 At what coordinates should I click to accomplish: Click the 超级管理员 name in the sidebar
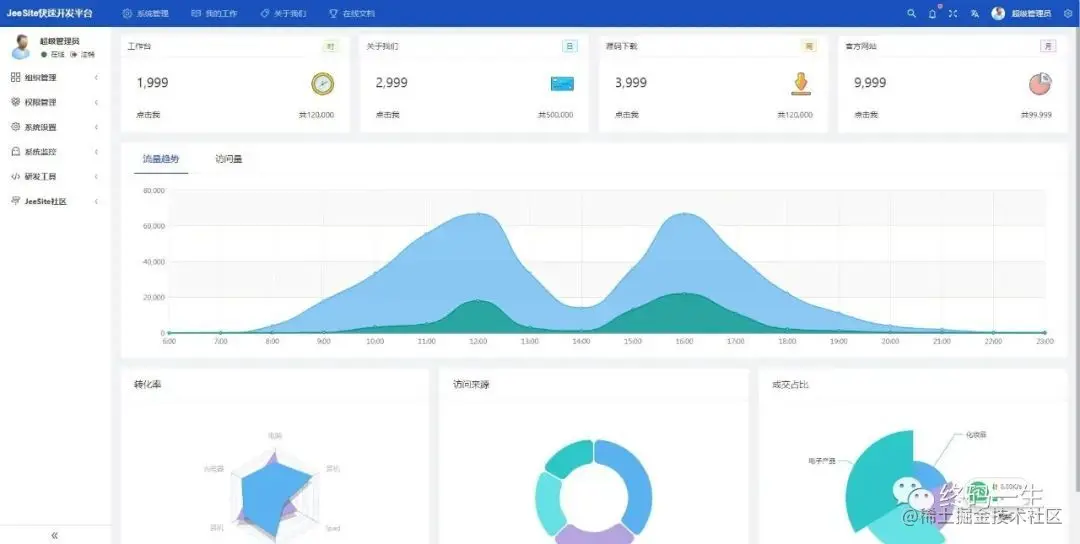[x=59, y=41]
